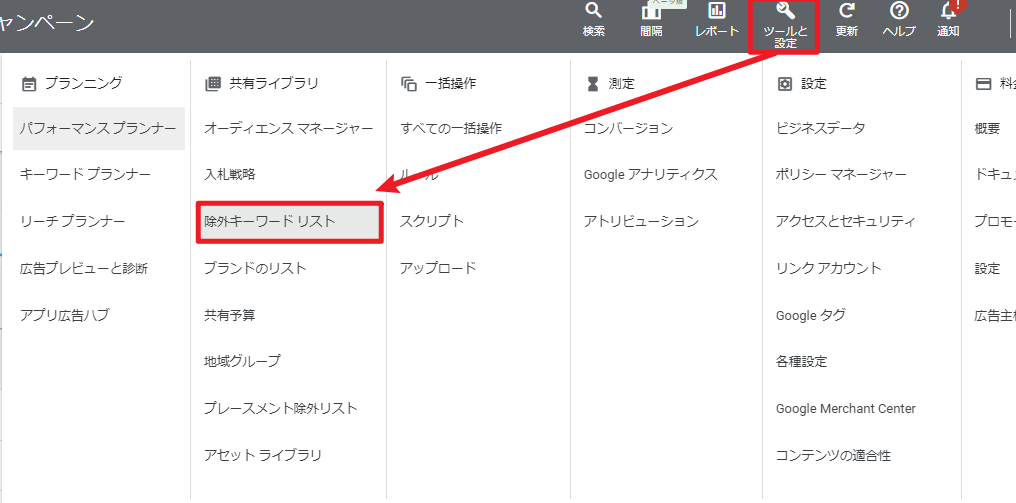Open ビジネスデータ entry
The width and height of the screenshot is (1016, 503).
click(x=820, y=128)
